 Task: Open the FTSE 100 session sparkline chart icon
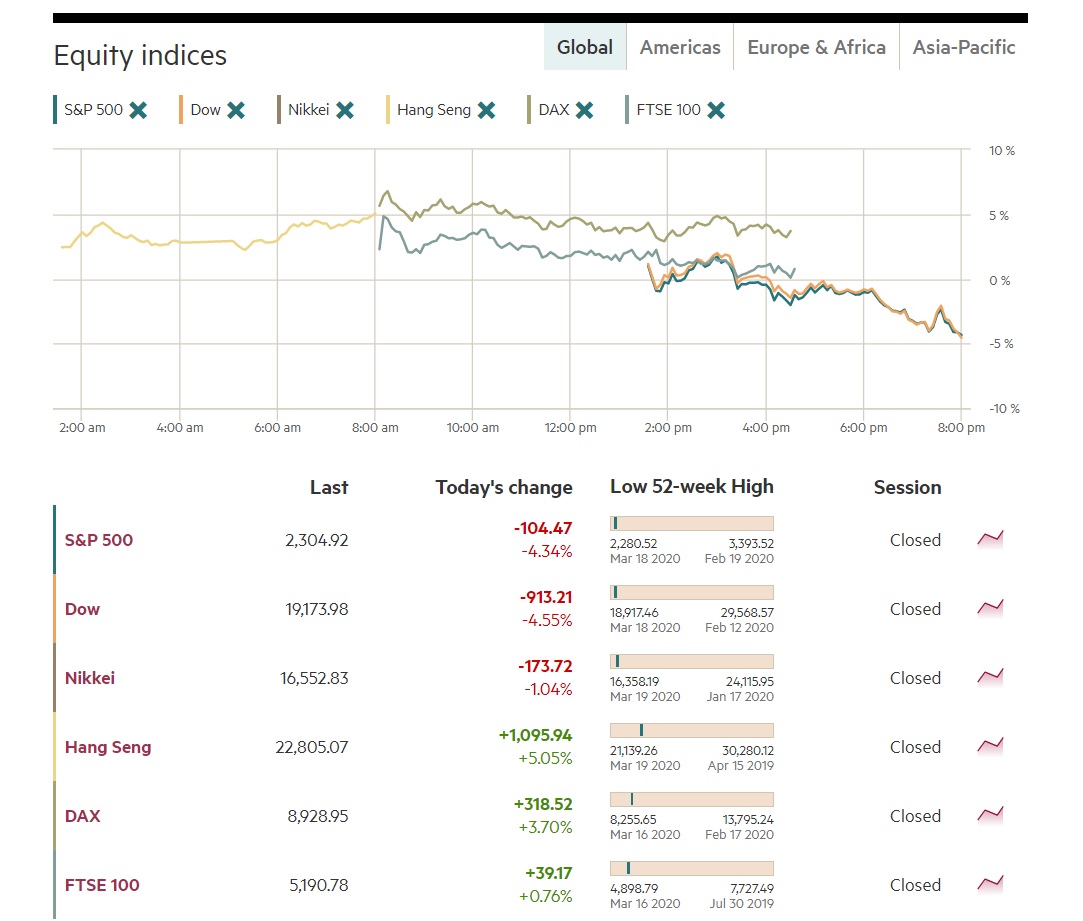(x=990, y=885)
